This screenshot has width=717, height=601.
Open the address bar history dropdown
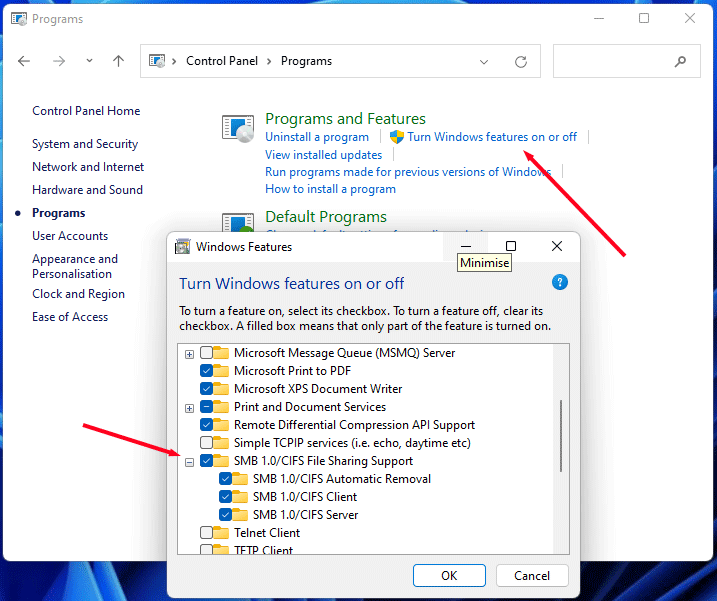pos(485,61)
